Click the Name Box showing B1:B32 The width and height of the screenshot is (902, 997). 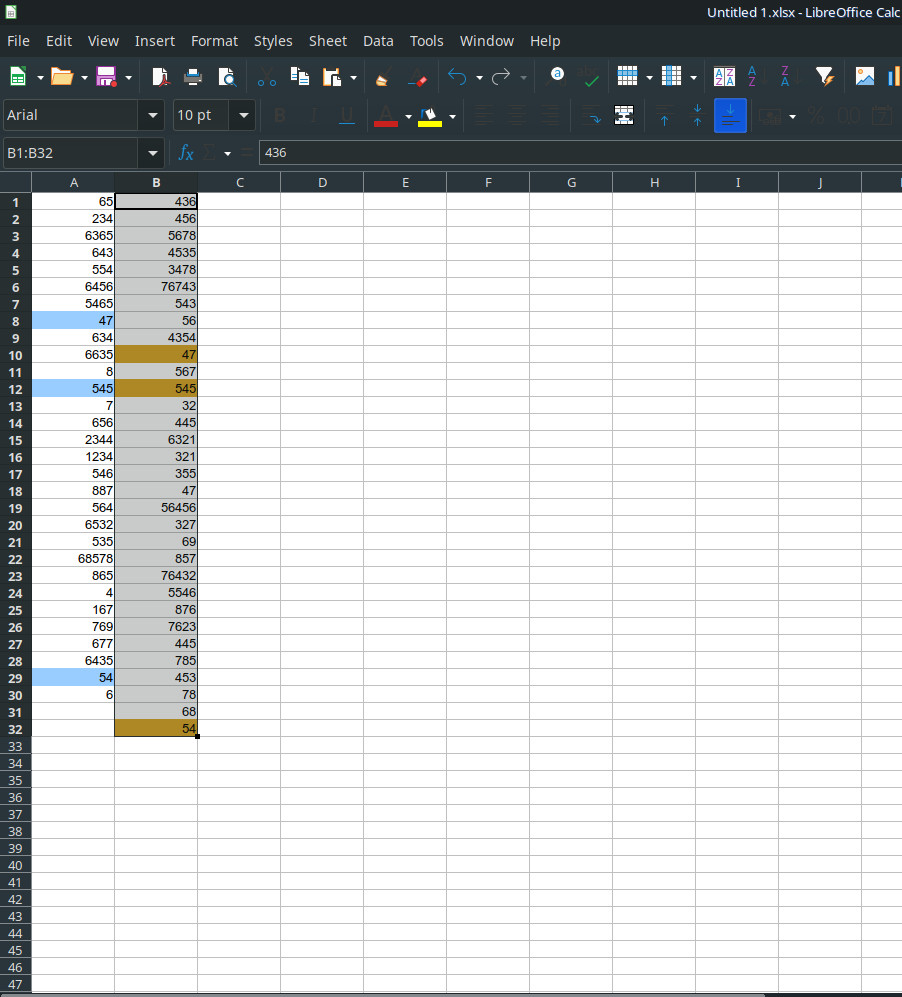pos(71,153)
